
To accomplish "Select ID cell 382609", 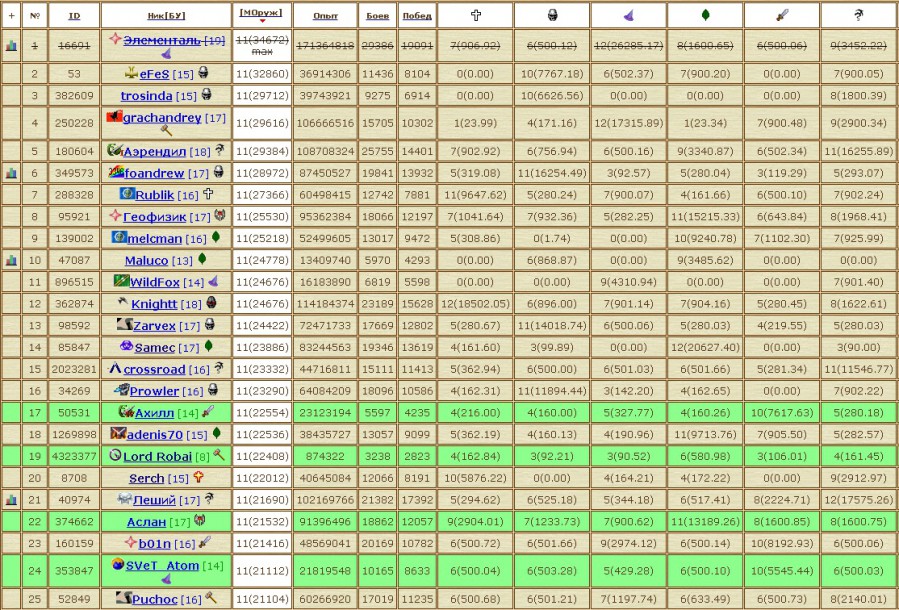I will click(x=74, y=96).
